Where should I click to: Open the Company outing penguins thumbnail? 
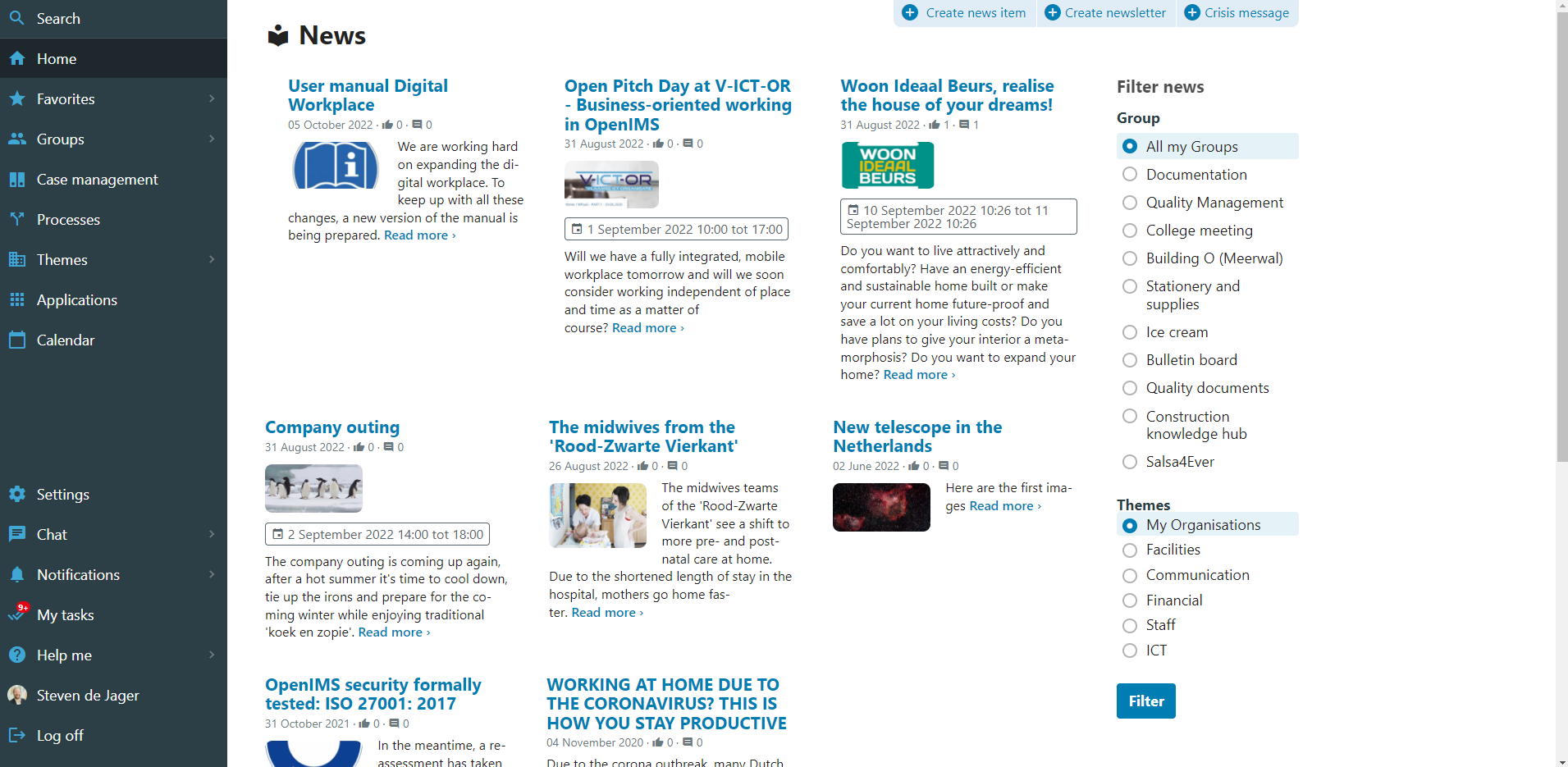pos(313,489)
